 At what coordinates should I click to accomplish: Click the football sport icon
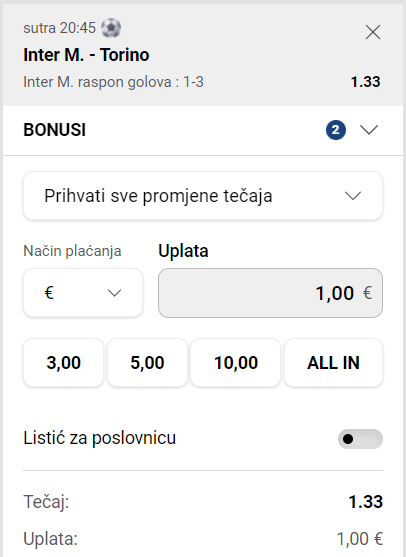coord(111,28)
